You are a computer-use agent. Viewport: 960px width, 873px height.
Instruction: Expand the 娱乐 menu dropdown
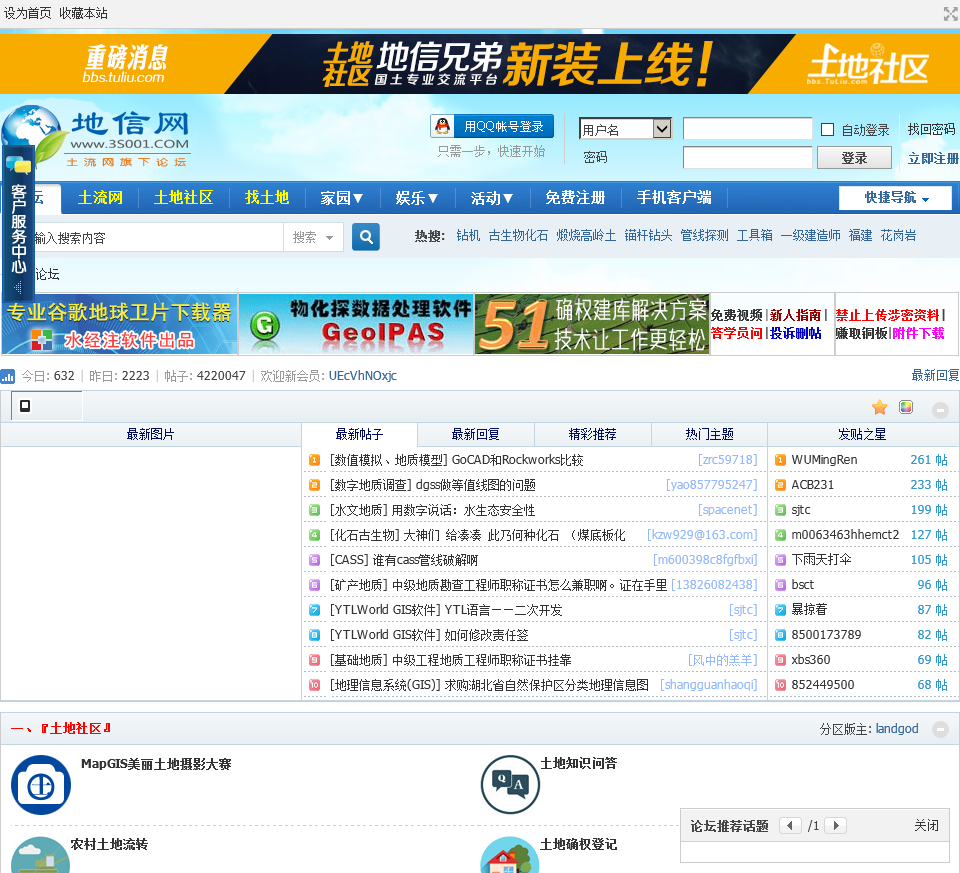(x=416, y=198)
